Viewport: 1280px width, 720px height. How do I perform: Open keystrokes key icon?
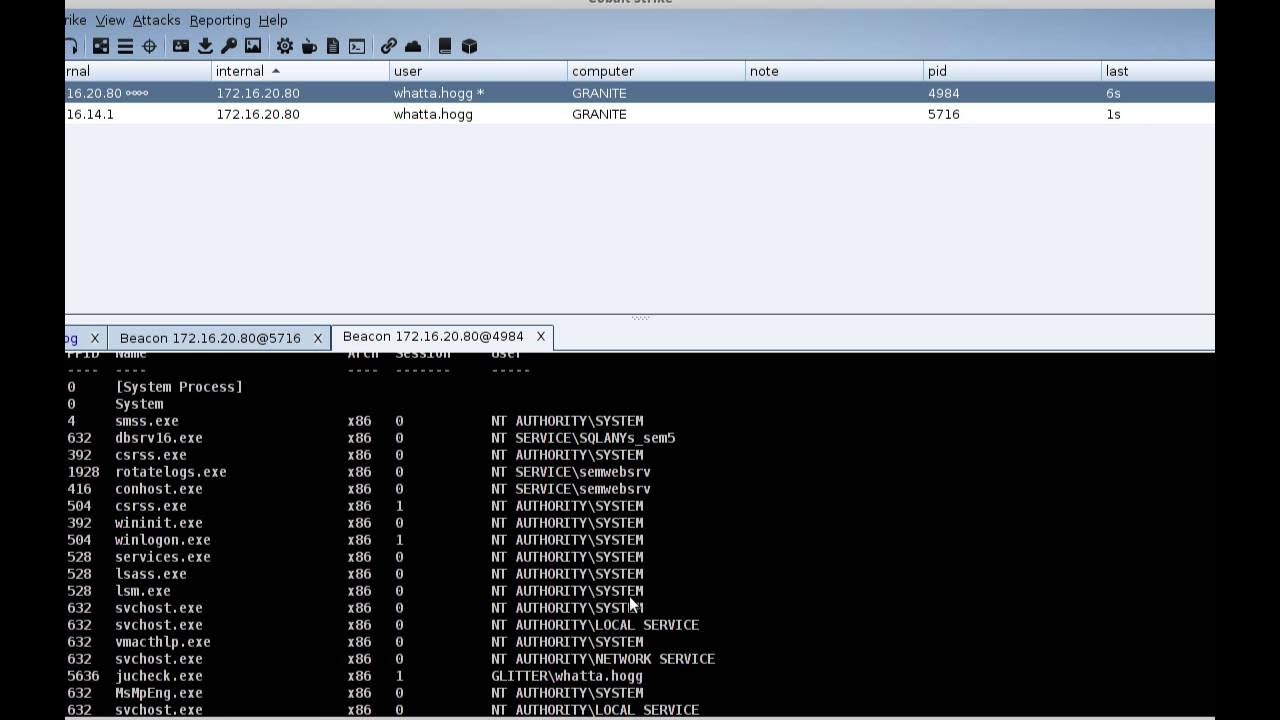click(x=229, y=46)
